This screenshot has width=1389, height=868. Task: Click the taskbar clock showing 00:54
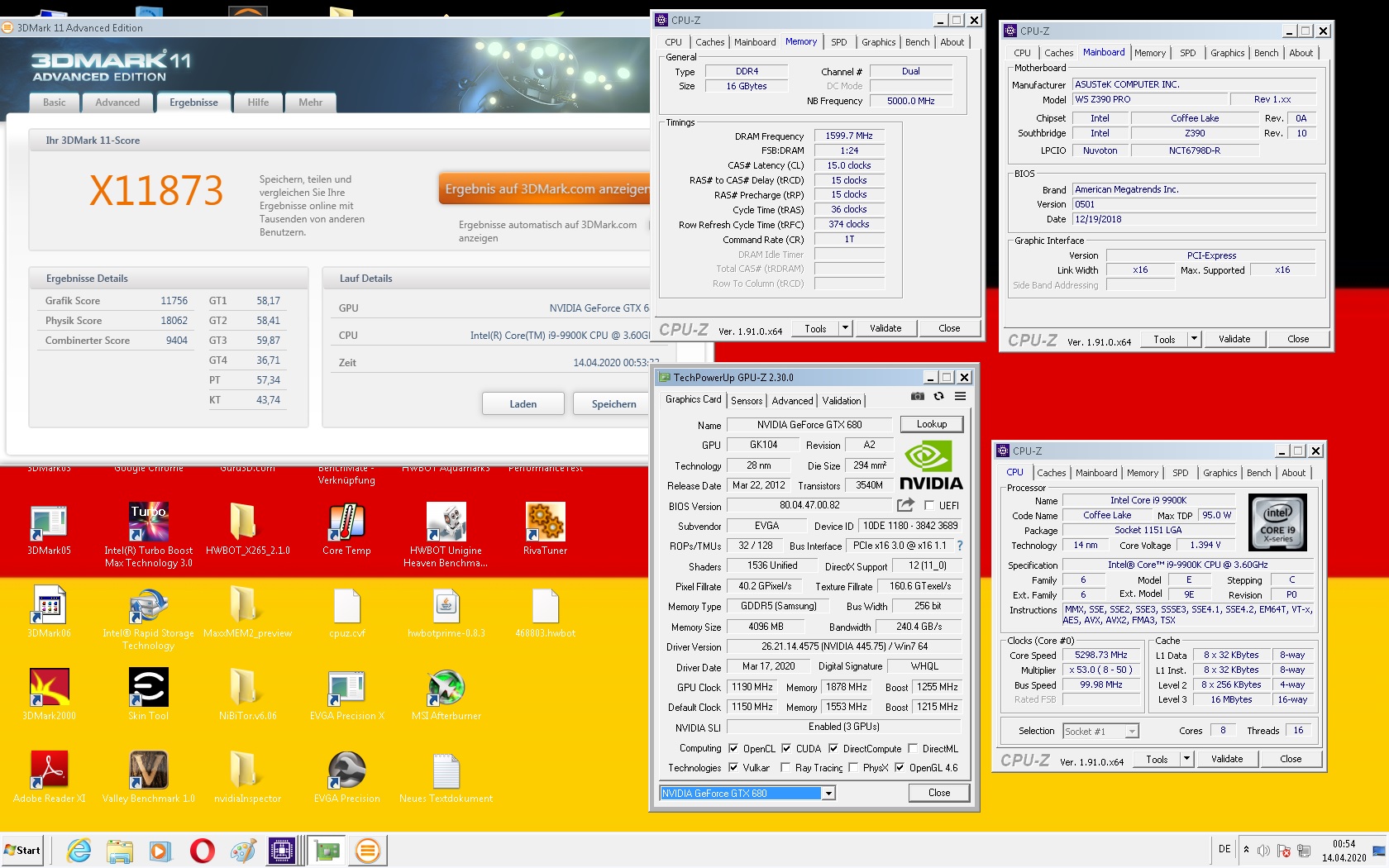[1344, 851]
